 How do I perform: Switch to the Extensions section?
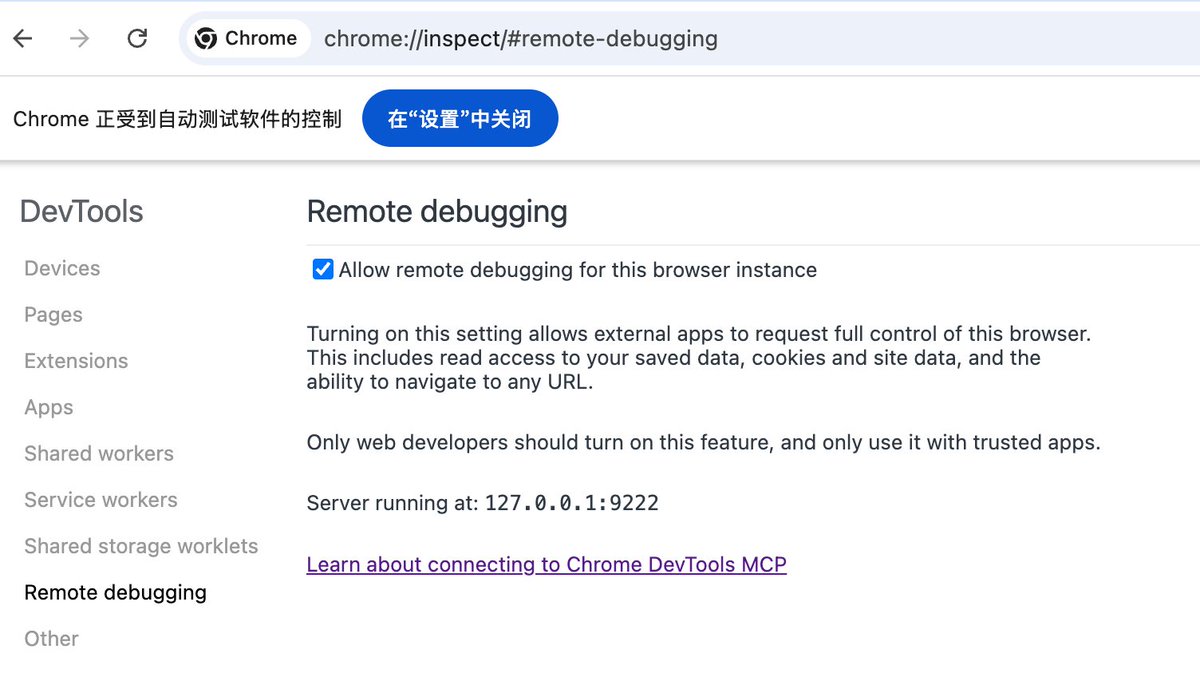(x=76, y=361)
